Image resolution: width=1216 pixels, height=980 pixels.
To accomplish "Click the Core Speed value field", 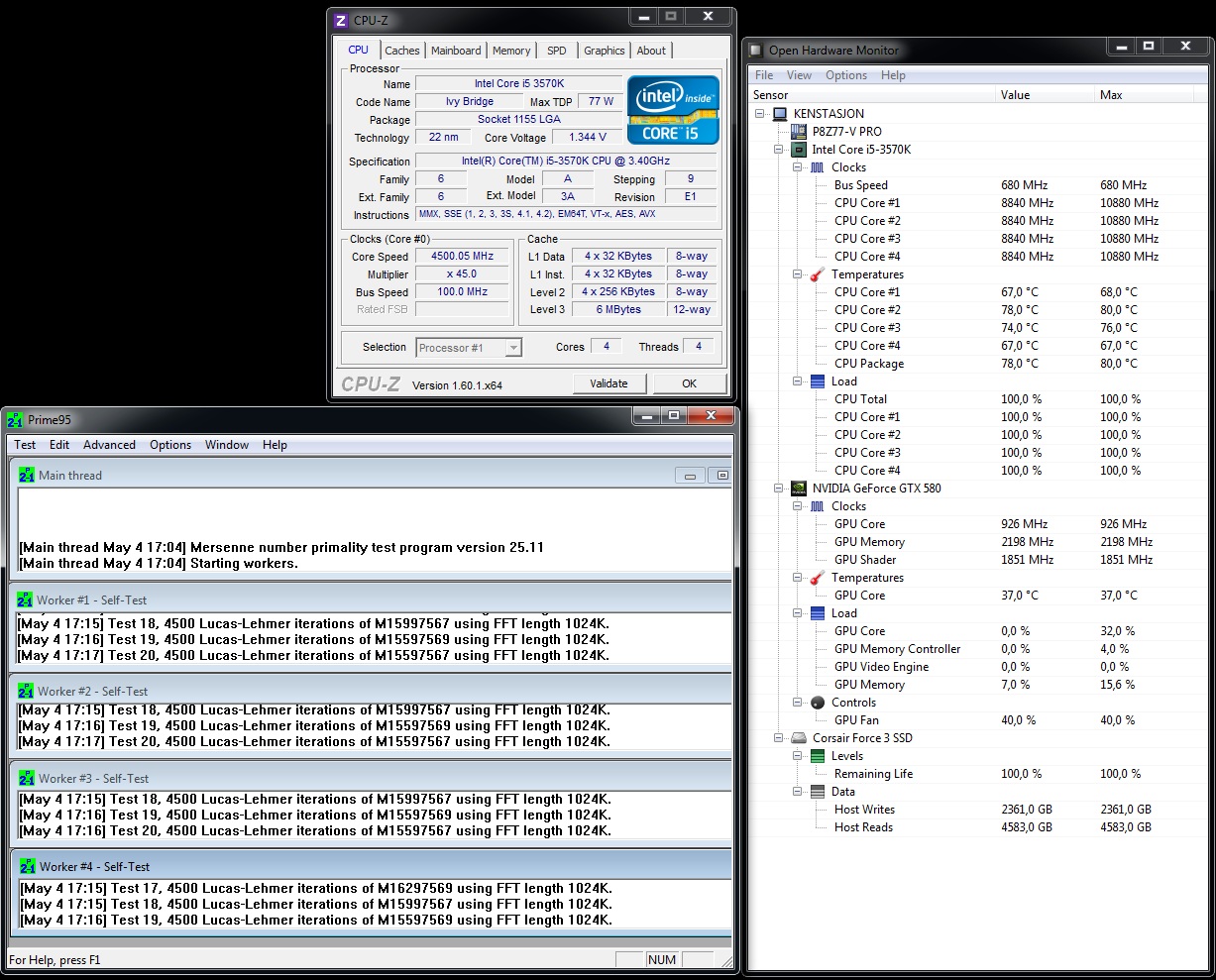I will click(462, 257).
